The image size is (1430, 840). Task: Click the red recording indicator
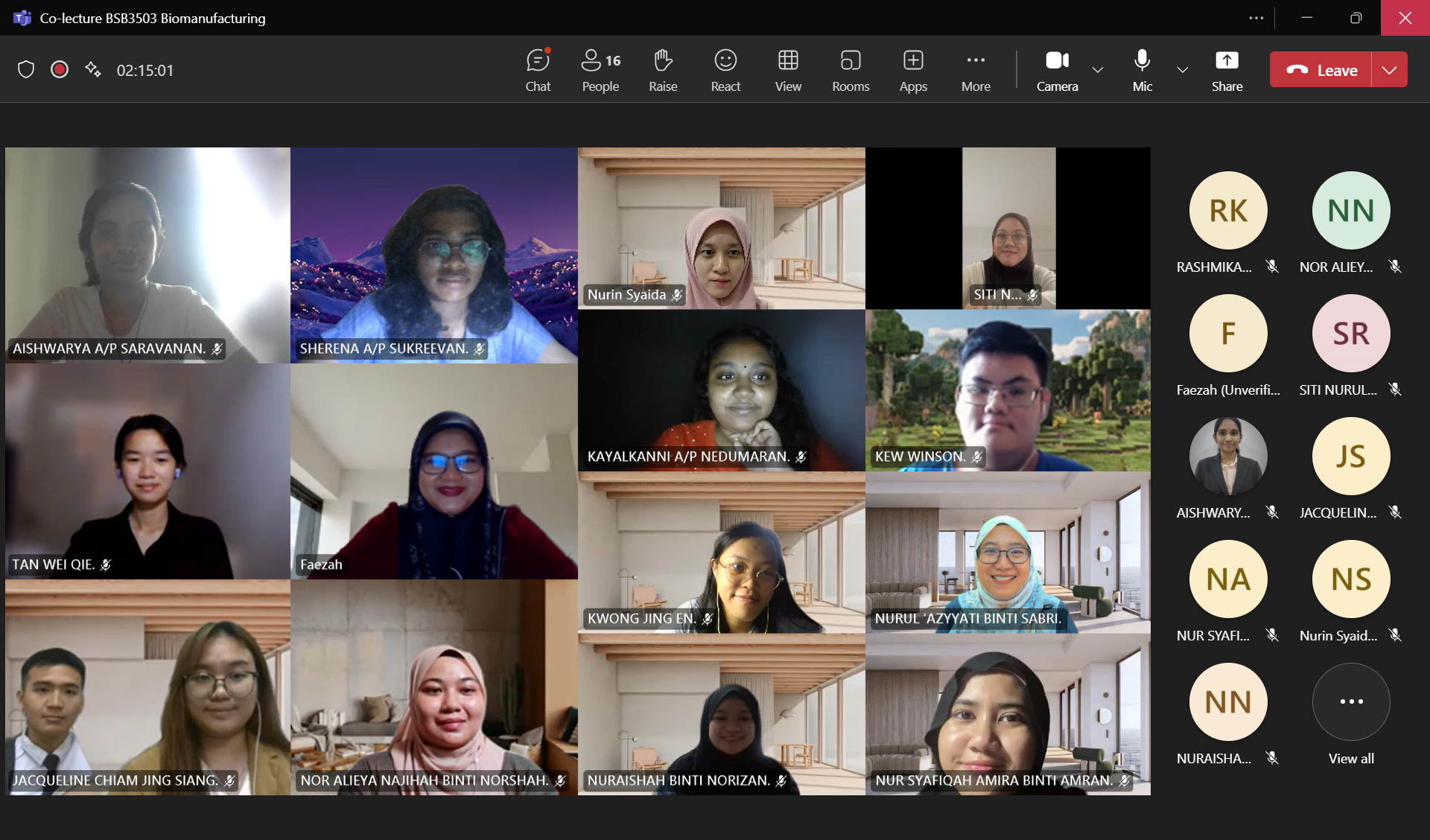[60, 70]
